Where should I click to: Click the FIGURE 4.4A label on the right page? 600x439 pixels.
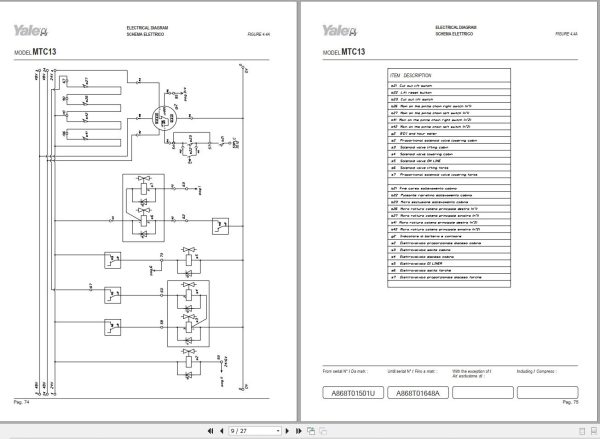click(566, 34)
